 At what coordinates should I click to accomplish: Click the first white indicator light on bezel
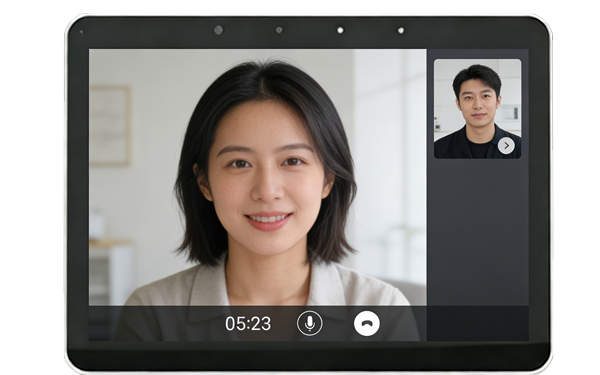tap(340, 30)
